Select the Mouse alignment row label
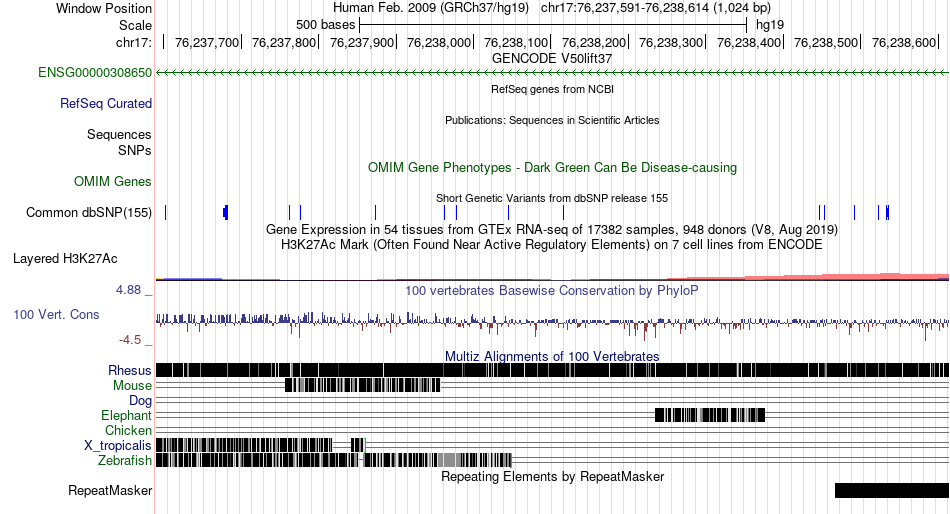950x514 pixels. click(x=133, y=386)
